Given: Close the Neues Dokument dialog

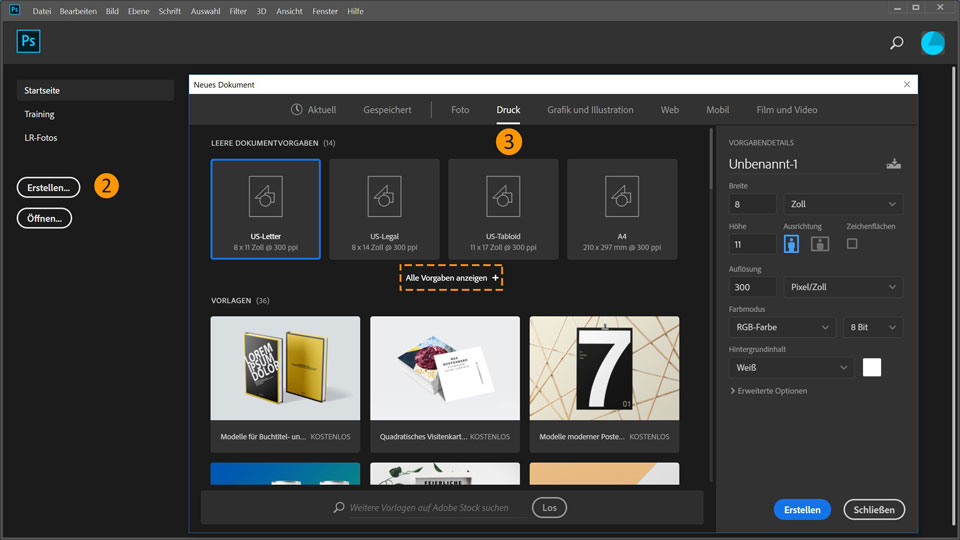Looking at the screenshot, I should pyautogui.click(x=907, y=84).
